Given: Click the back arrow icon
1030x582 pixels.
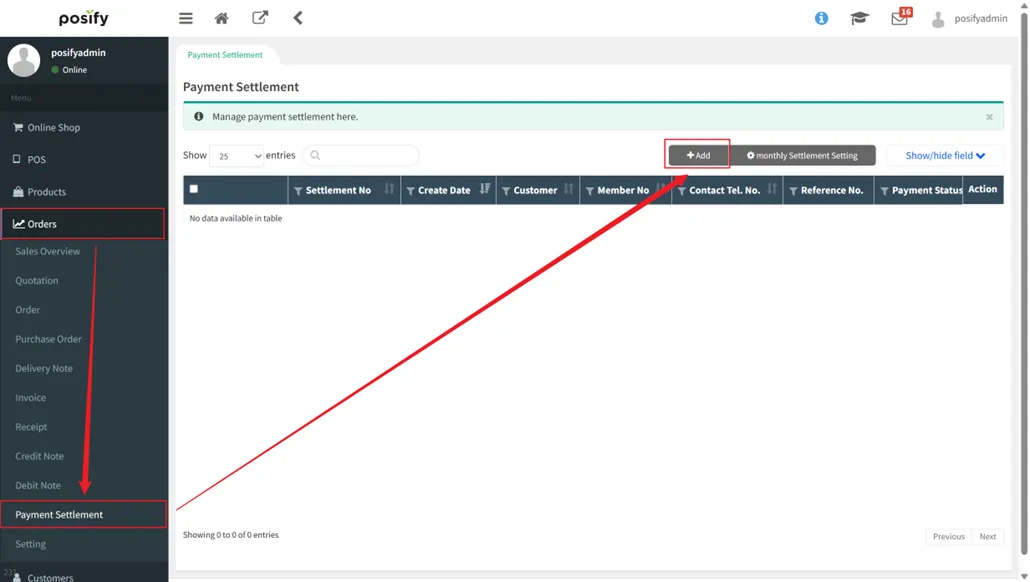Looking at the screenshot, I should [298, 18].
